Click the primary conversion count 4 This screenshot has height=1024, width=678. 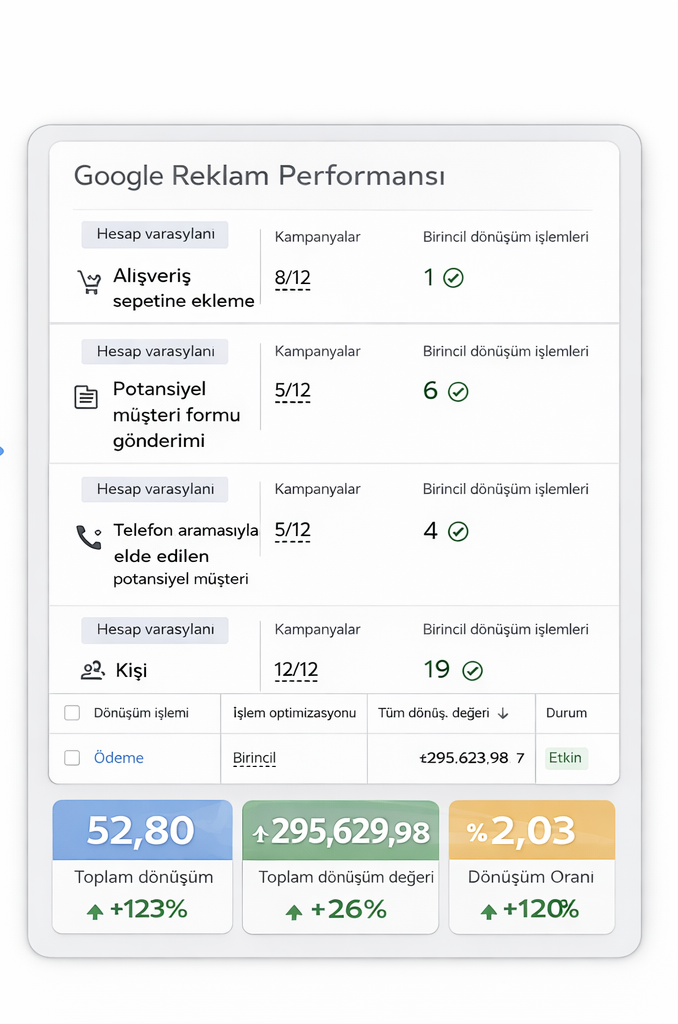(430, 530)
